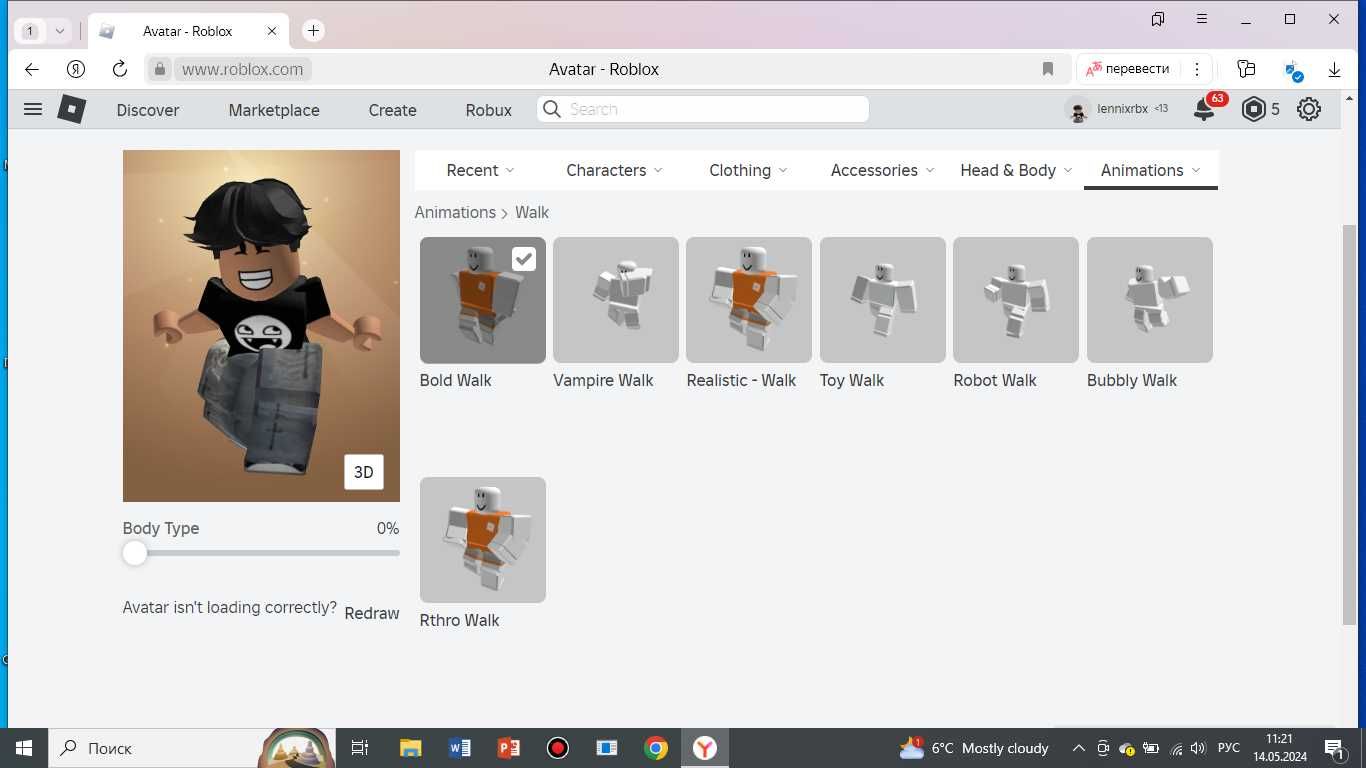
Task: Open the browser downloads arrow icon
Action: point(1334,69)
